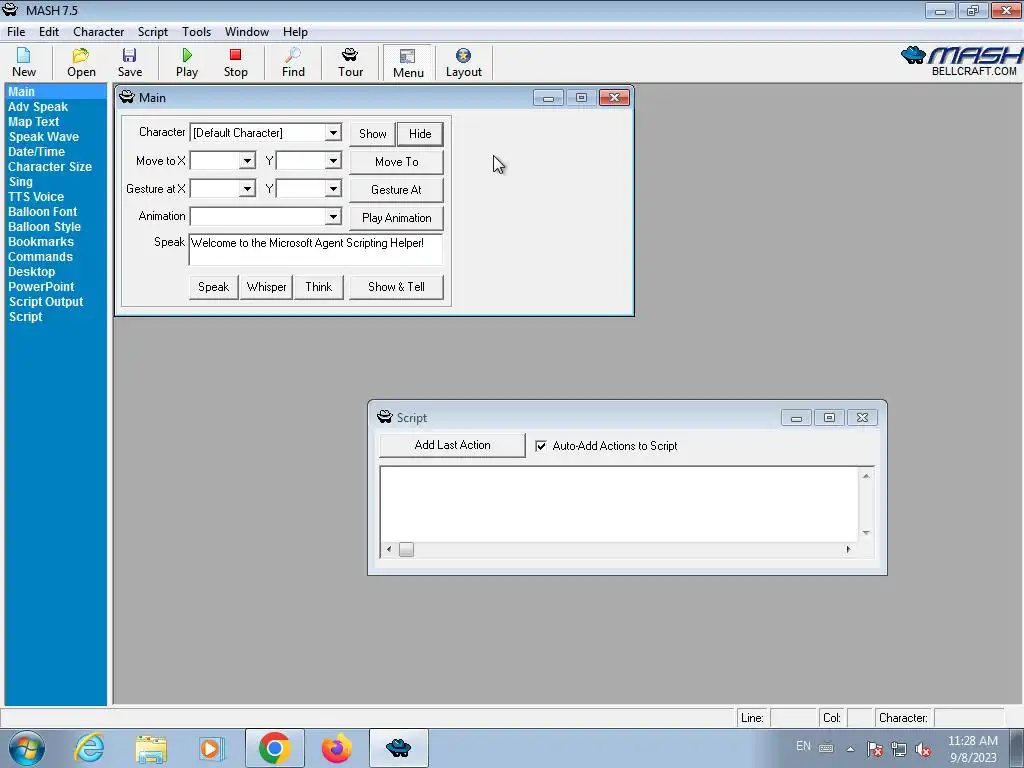Screen dimensions: 1024x768
Task: Open Windows Explorer from taskbar
Action: pos(151,748)
